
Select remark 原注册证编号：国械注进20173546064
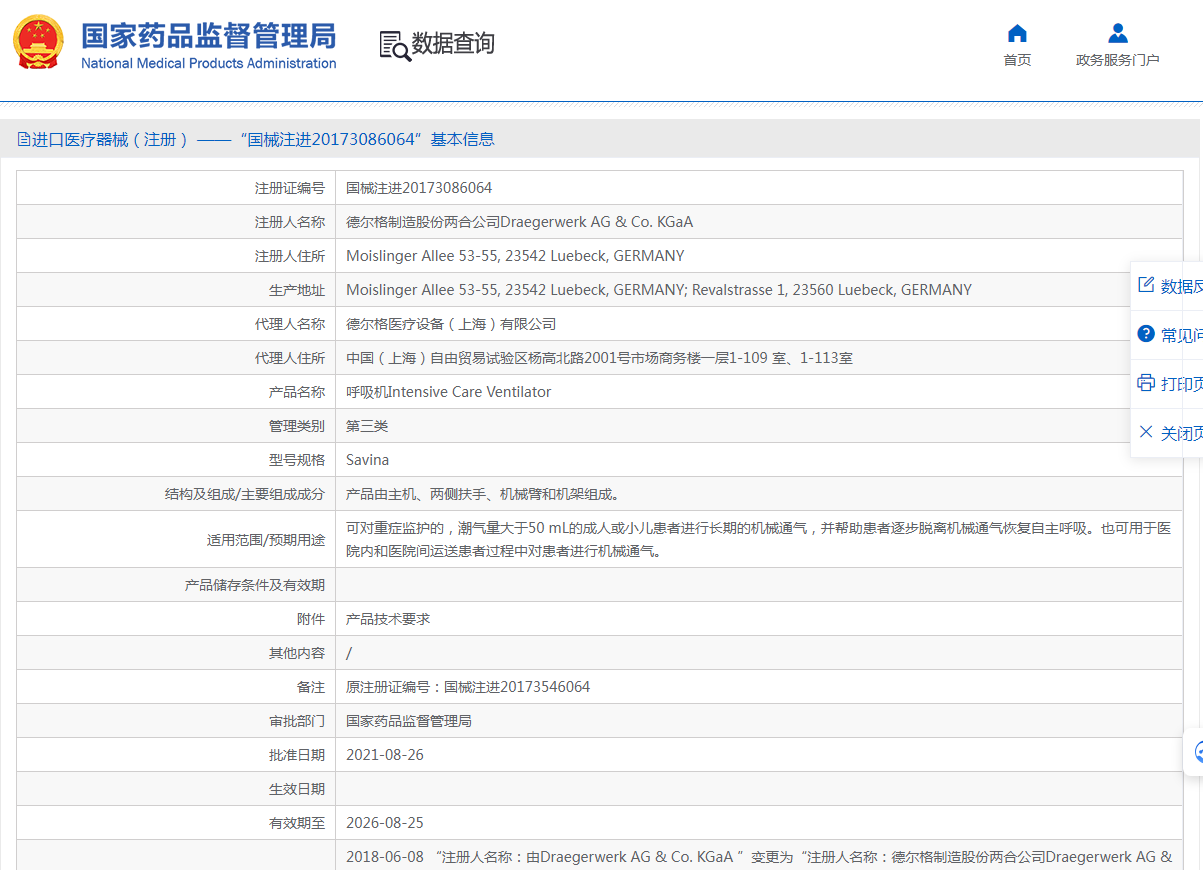click(468, 687)
